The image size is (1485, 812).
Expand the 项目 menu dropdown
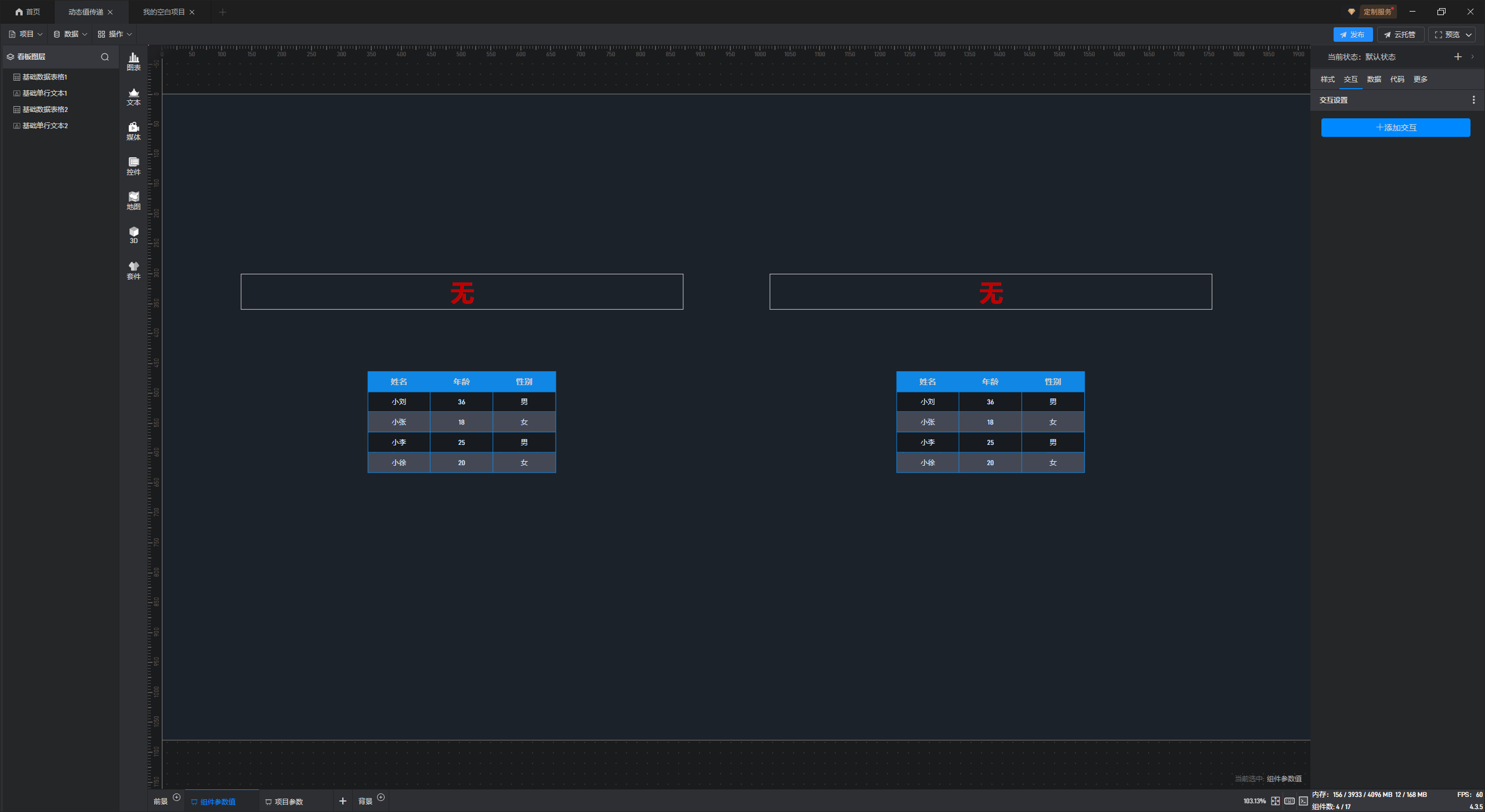[26, 34]
